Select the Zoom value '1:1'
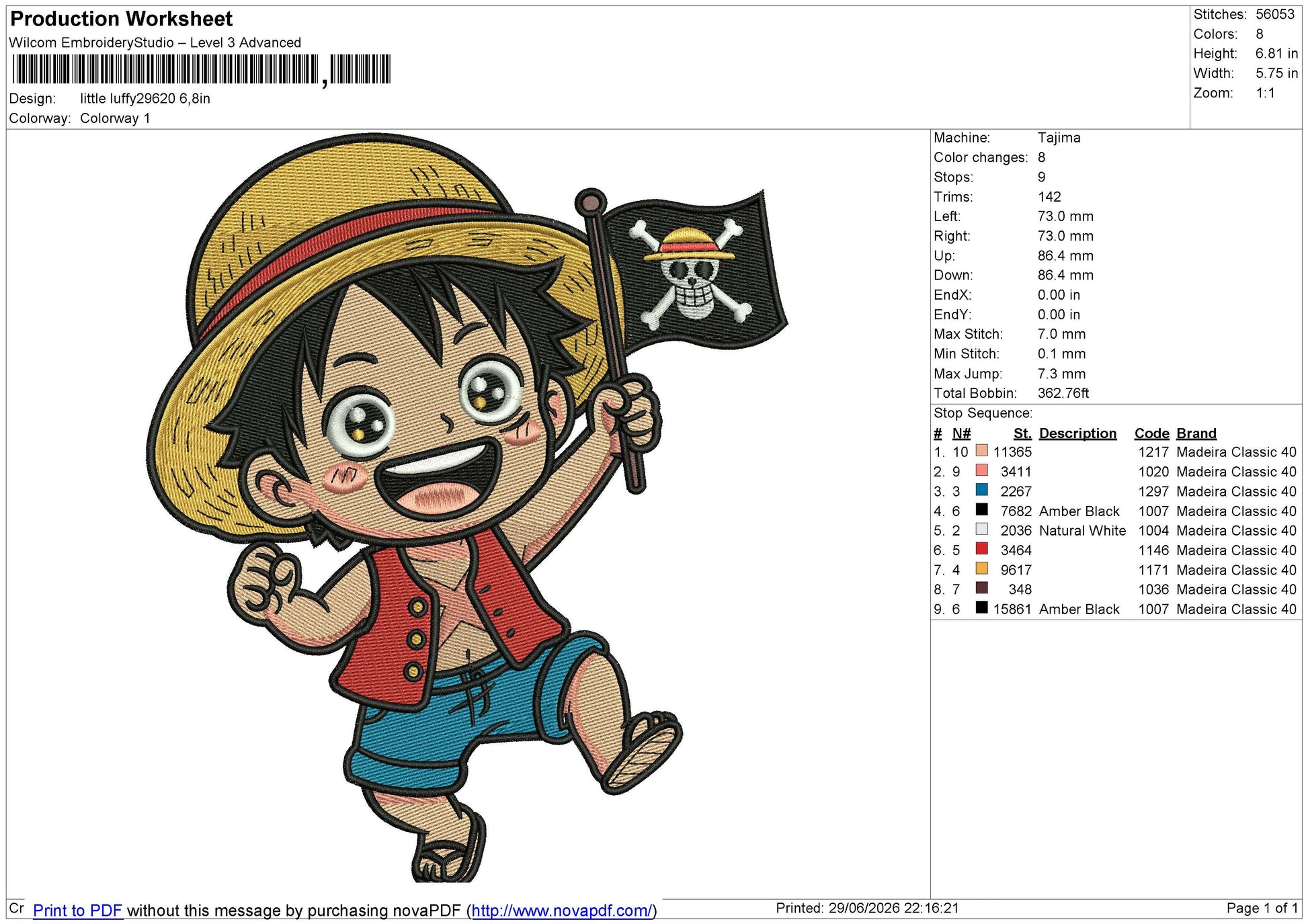This screenshot has height=924, width=1308. (1266, 93)
